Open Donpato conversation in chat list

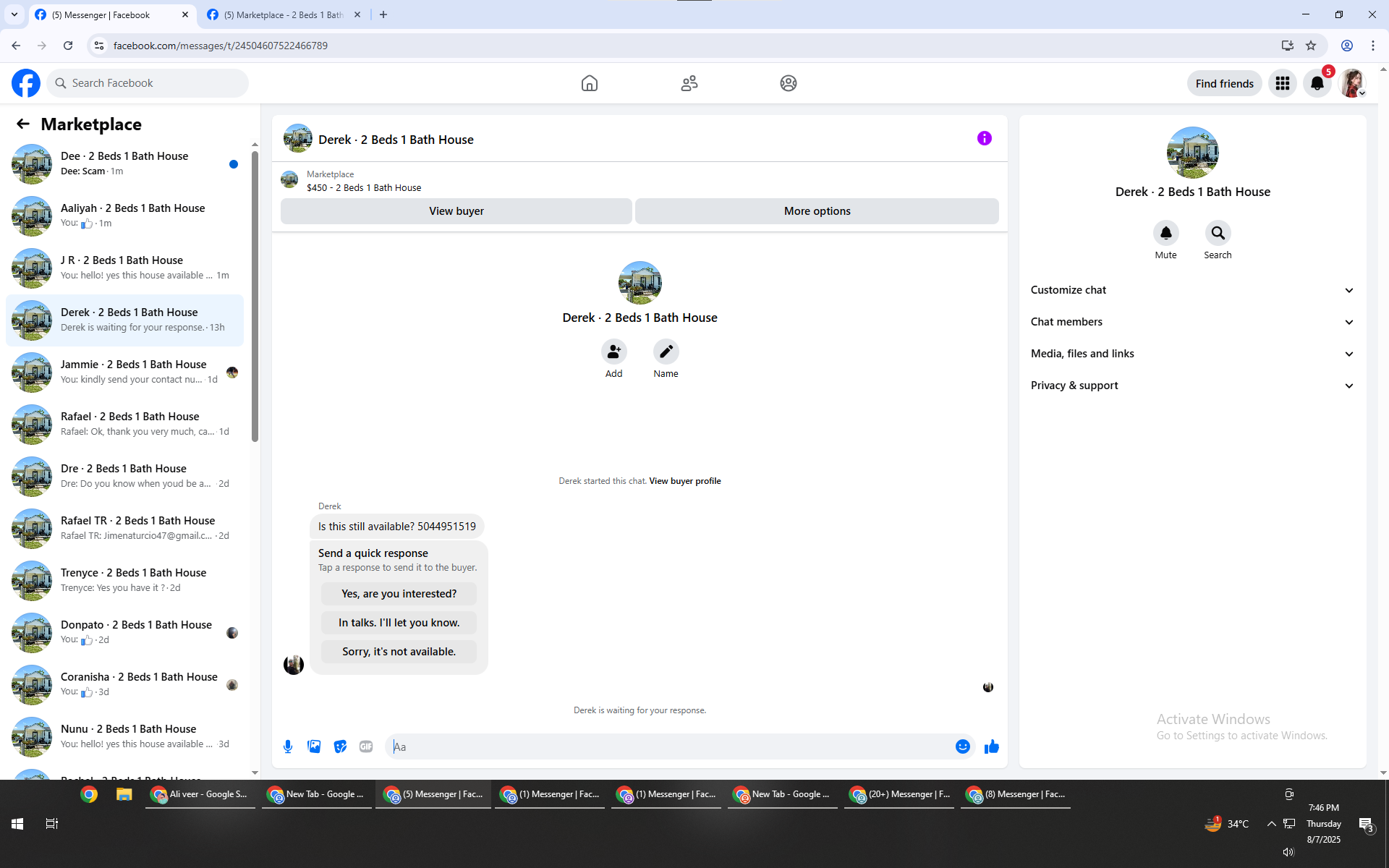pos(124,632)
